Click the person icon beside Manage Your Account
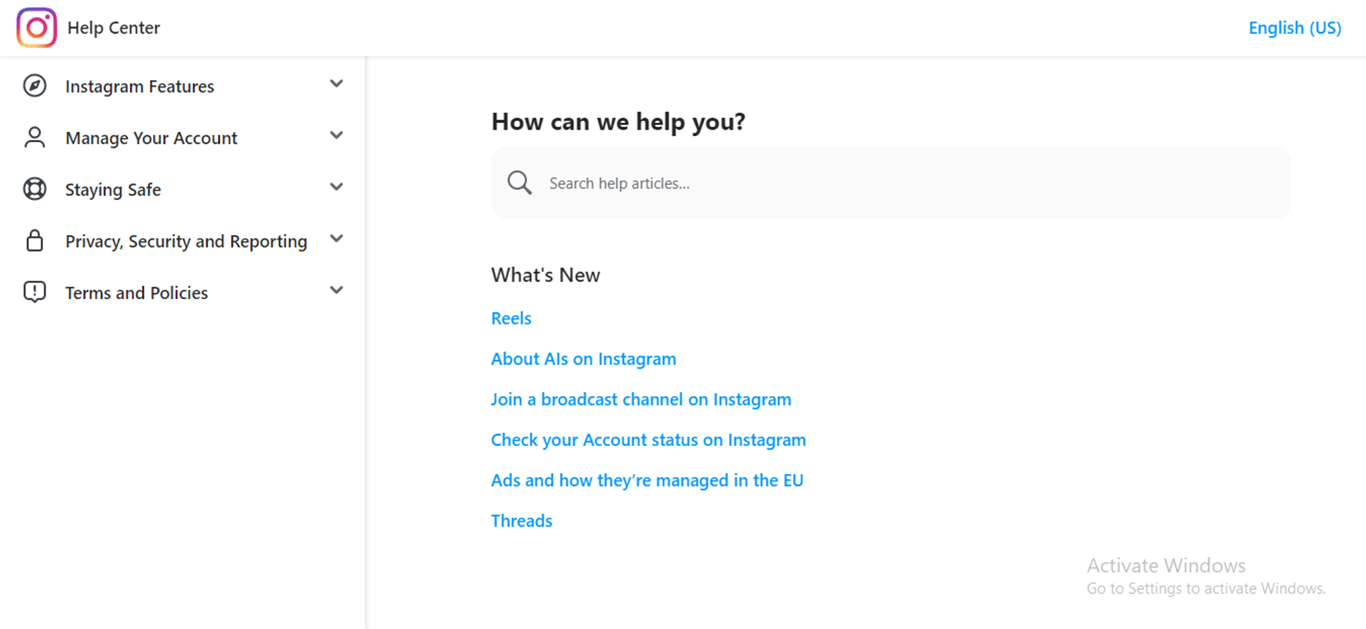1366x629 pixels. click(35, 138)
